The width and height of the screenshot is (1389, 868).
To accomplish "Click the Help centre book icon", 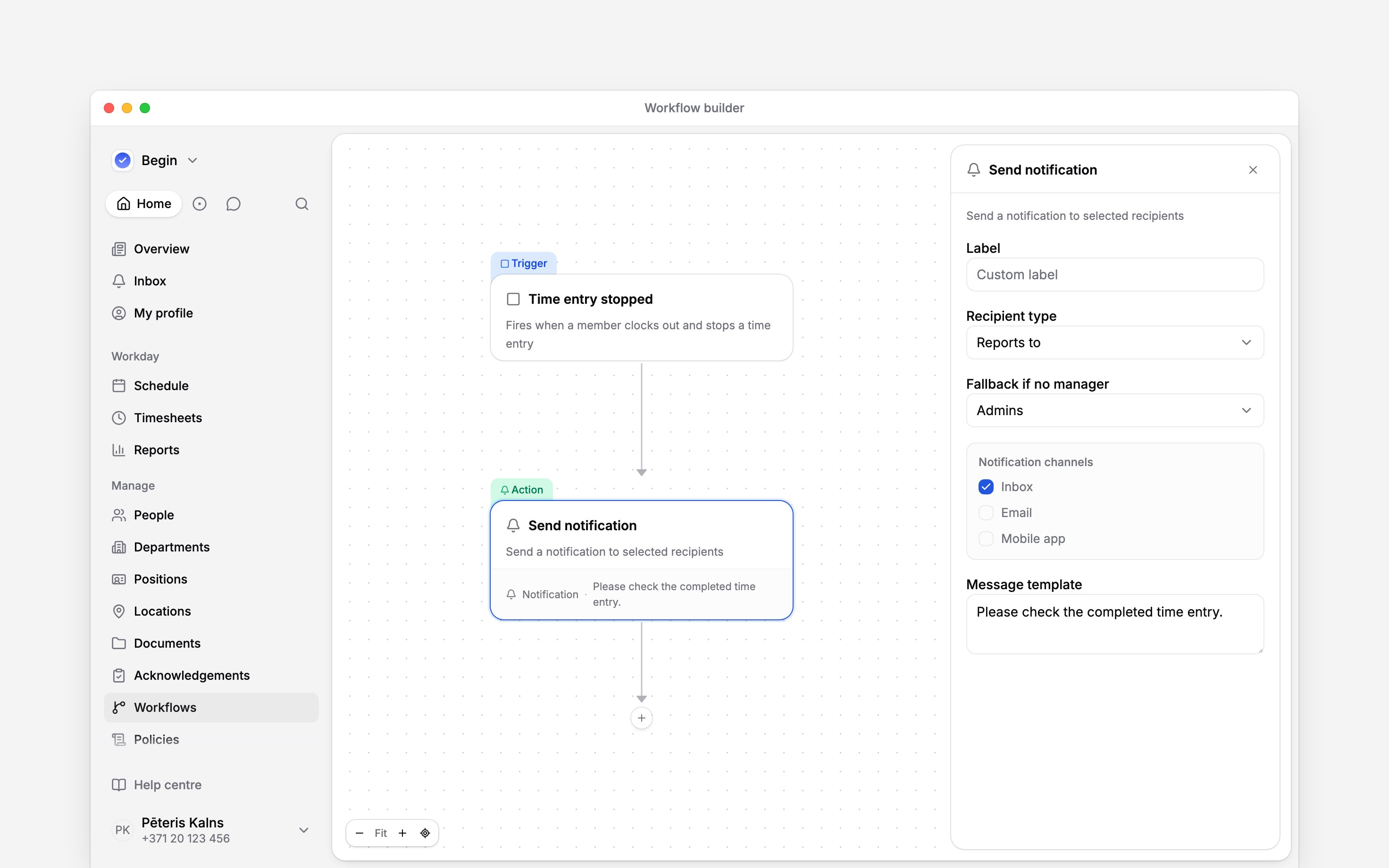I will point(119,785).
